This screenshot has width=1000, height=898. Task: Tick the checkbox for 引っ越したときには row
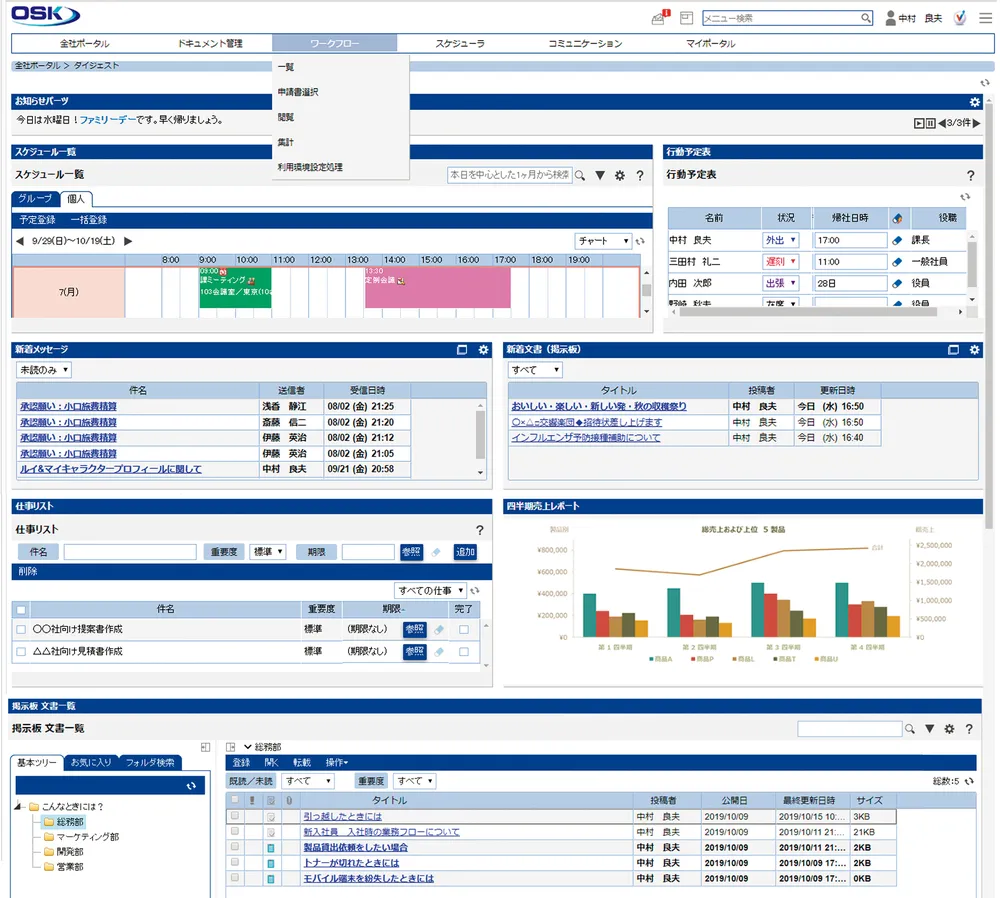tap(235, 816)
